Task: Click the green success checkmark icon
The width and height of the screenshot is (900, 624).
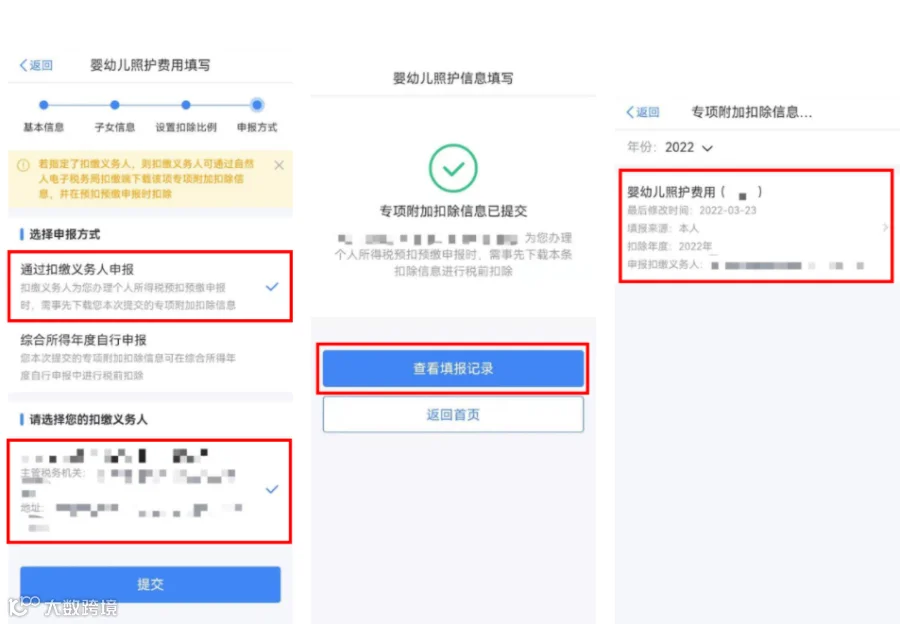Action: [x=453, y=168]
